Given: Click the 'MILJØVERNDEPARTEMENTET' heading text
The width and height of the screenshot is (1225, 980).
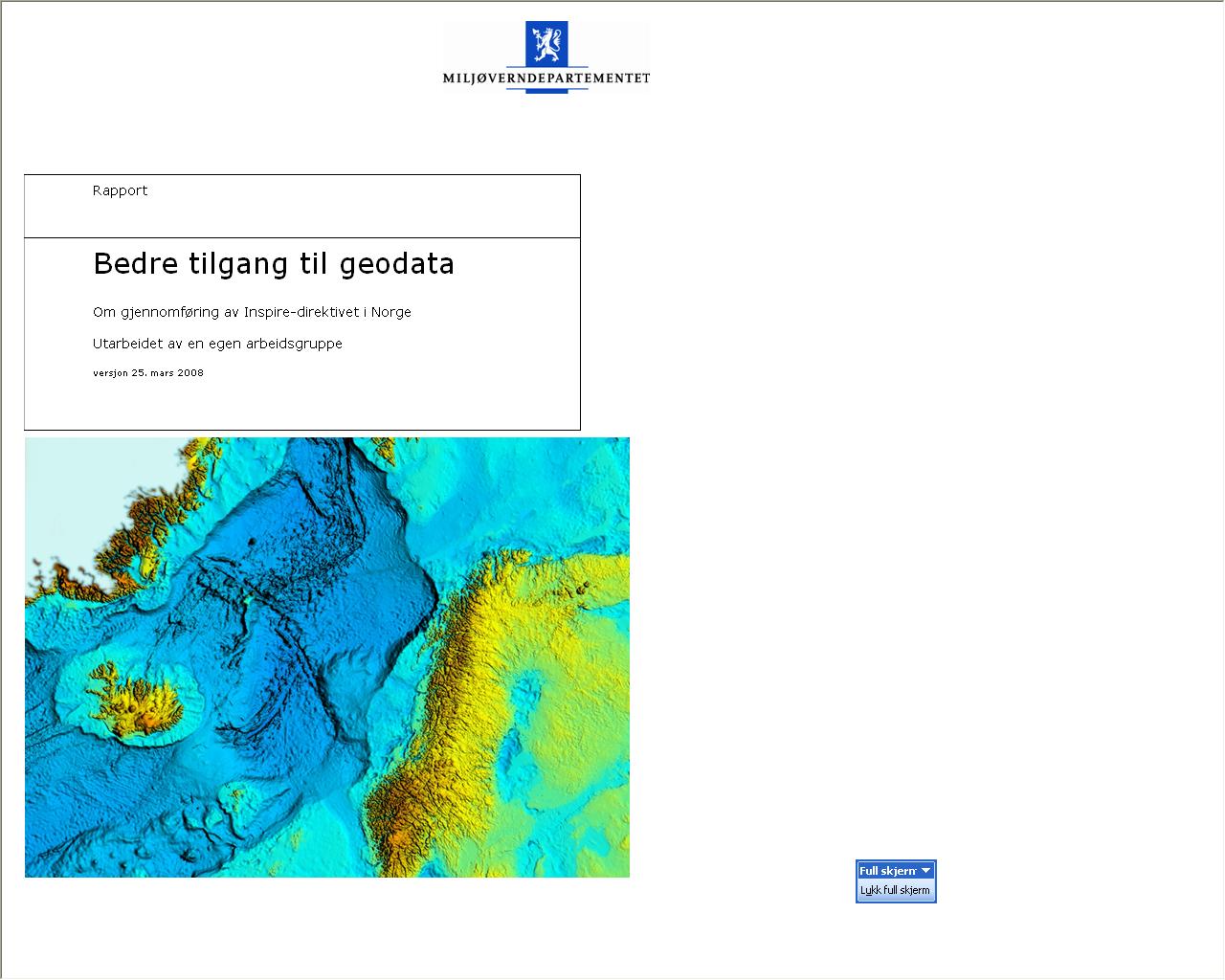Looking at the screenshot, I should (x=546, y=78).
